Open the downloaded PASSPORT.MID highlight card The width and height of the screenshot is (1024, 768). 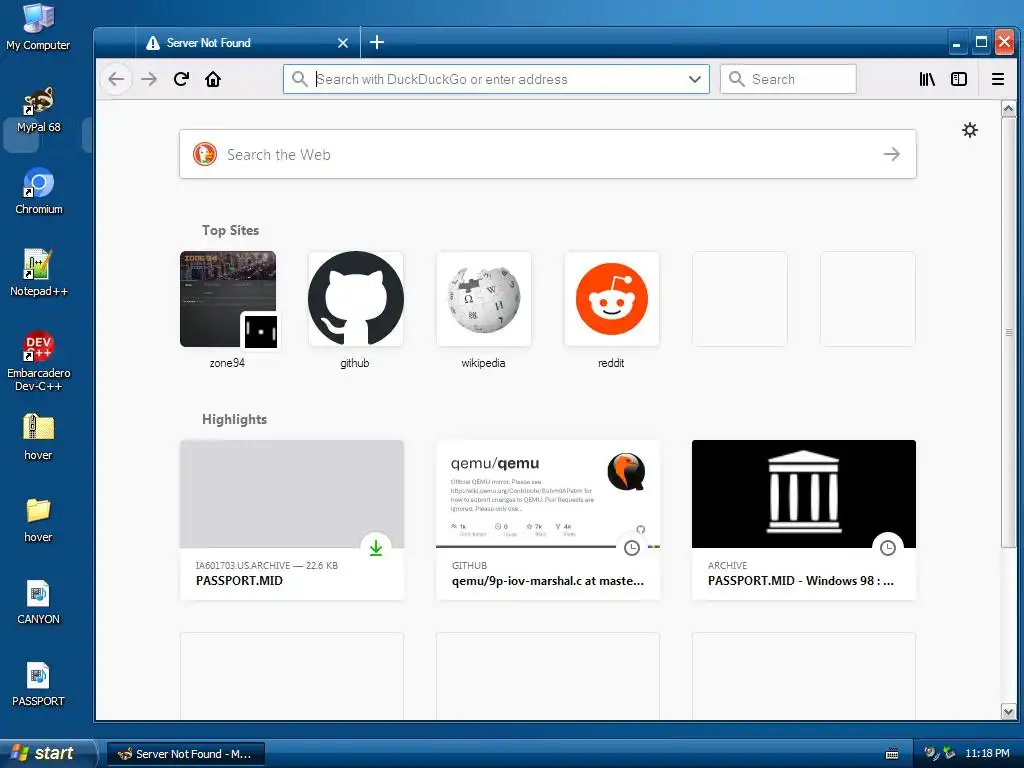(x=292, y=520)
